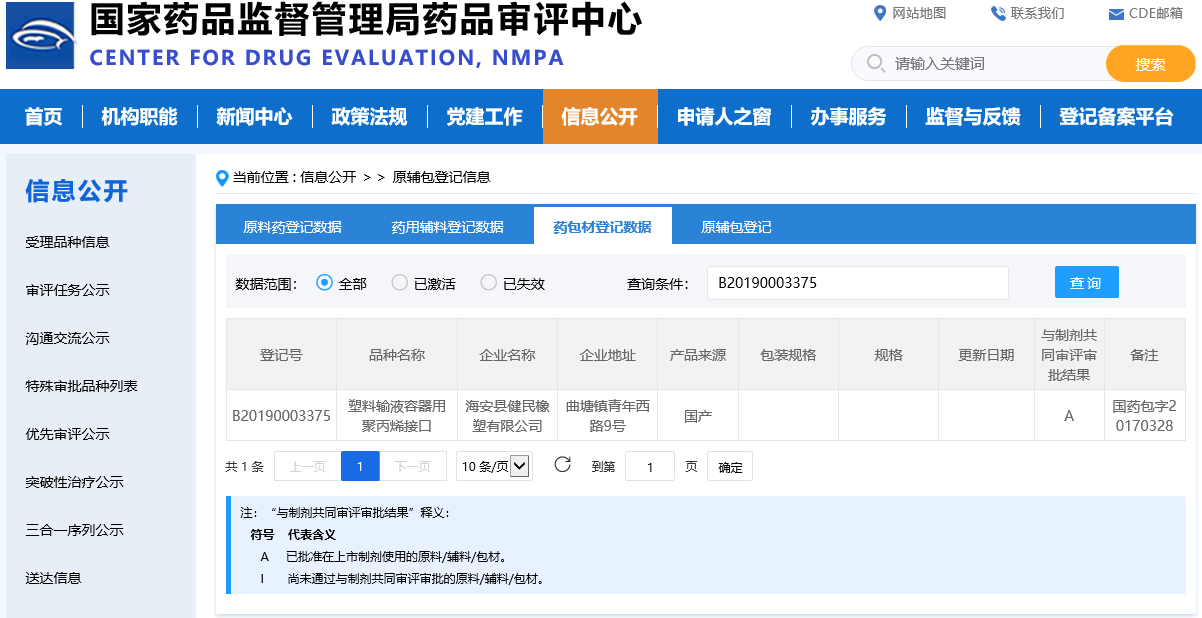1202x618 pixels.
Task: Click the refresh icon in pagination
Action: (562, 465)
